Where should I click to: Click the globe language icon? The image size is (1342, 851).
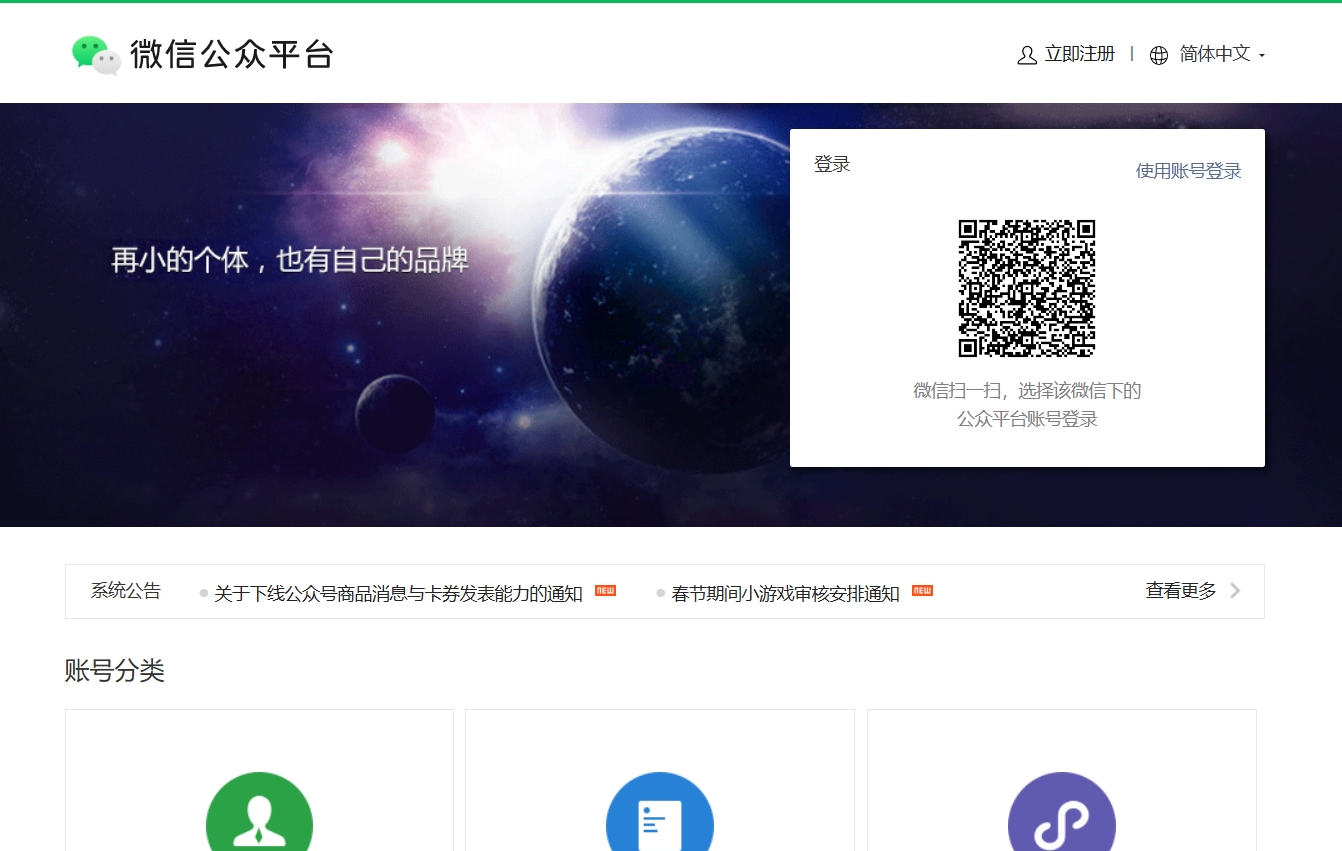click(1159, 55)
